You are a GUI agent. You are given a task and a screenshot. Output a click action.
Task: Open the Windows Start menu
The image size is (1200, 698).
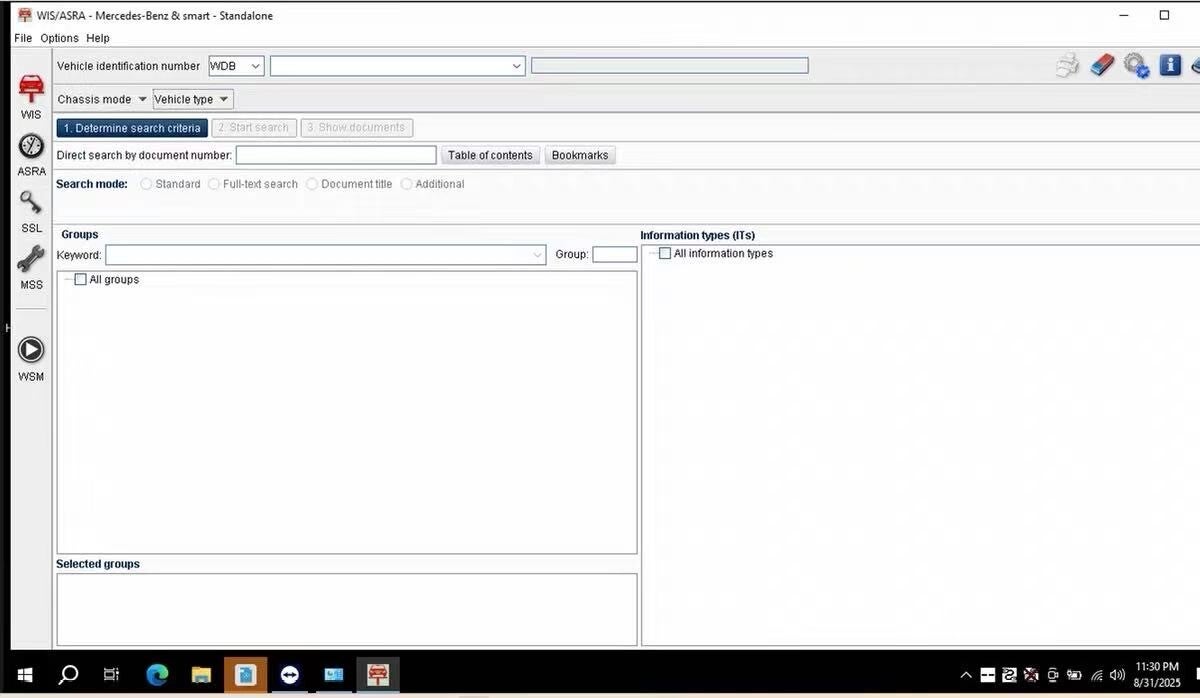click(24, 675)
